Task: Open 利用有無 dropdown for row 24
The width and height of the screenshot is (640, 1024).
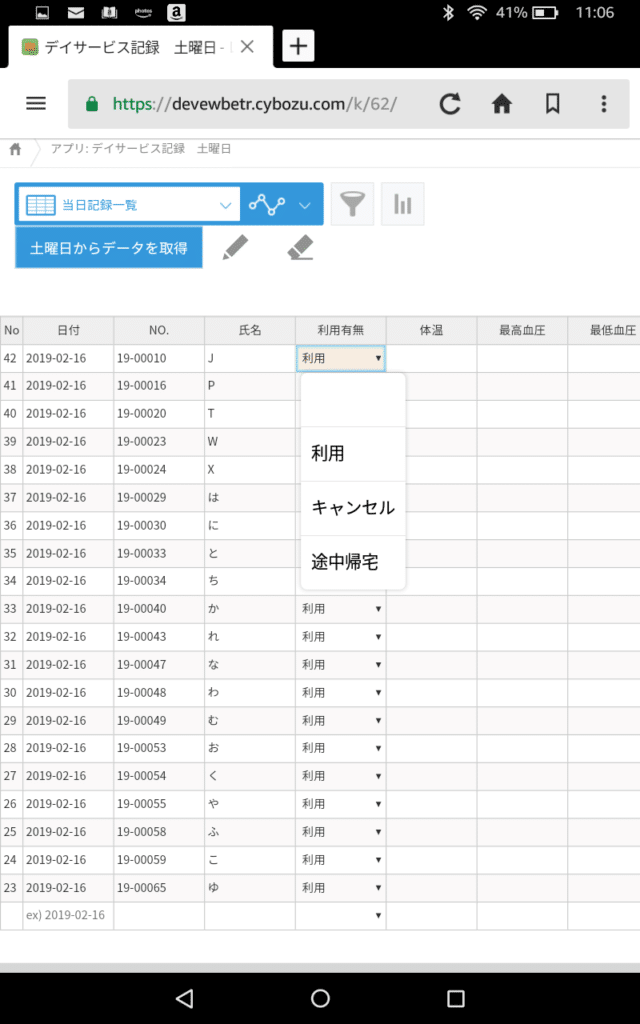Action: (341, 860)
